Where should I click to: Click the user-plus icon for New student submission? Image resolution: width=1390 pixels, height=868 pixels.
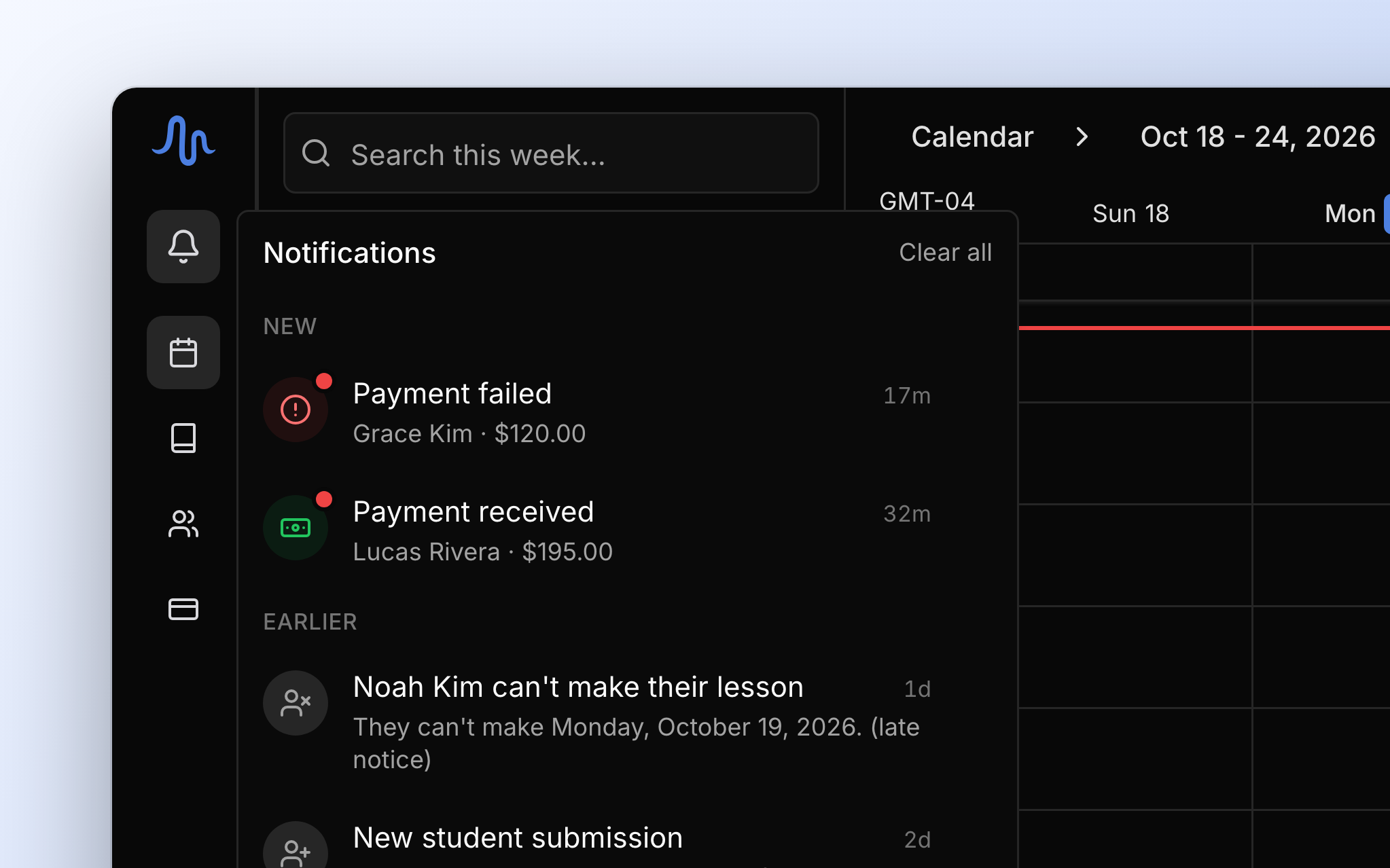point(296,845)
